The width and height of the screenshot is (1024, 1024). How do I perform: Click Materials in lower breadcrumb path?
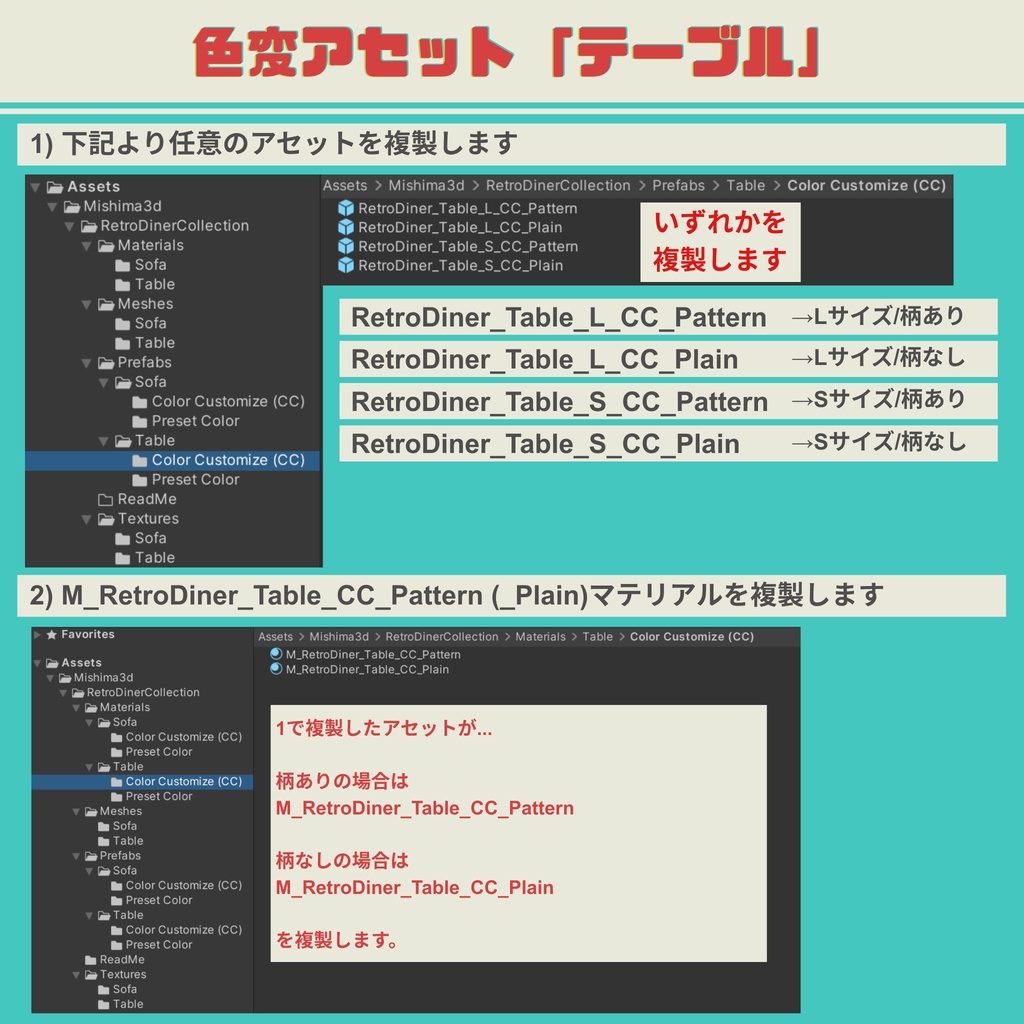click(x=541, y=637)
